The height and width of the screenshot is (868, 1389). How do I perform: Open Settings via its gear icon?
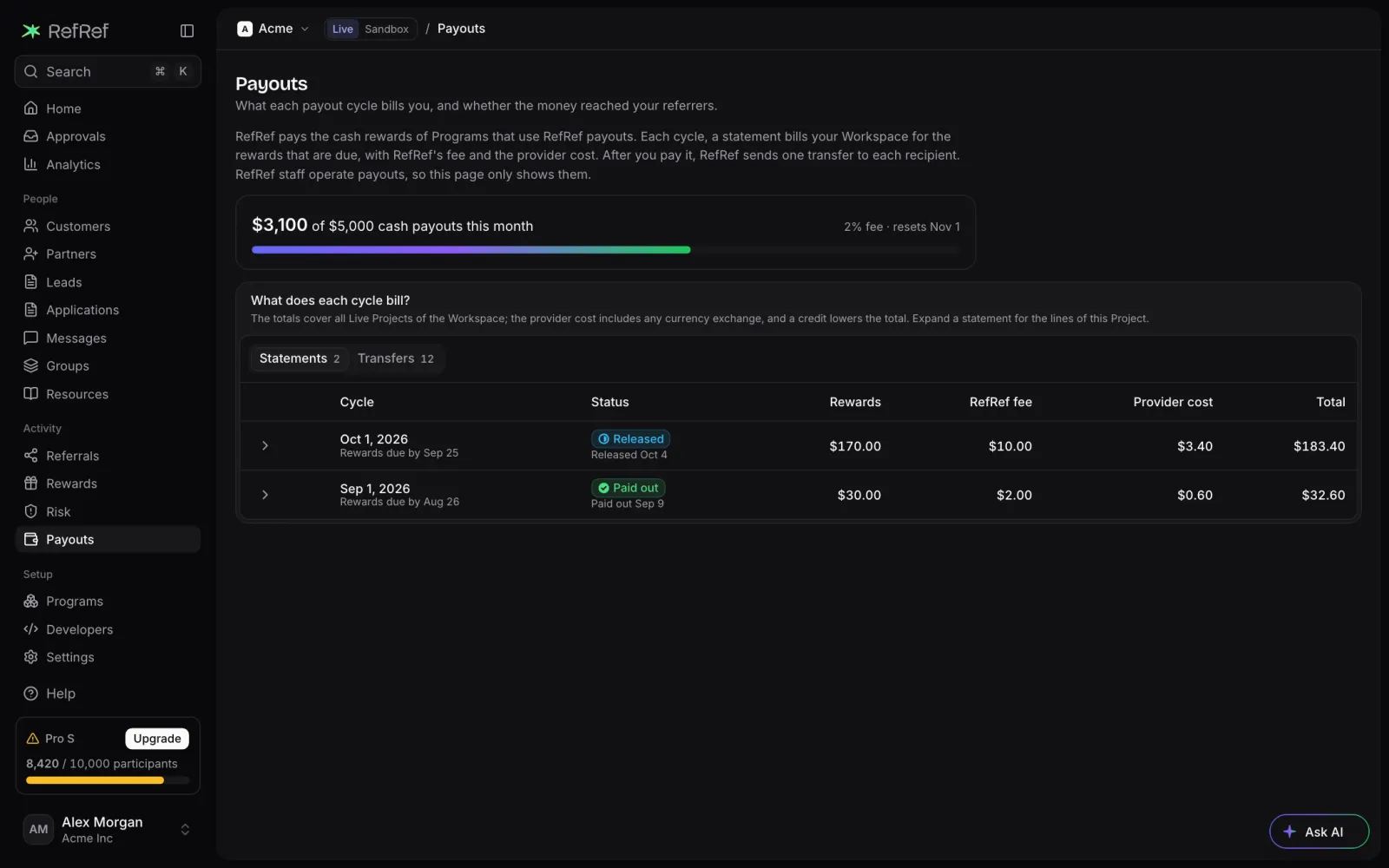[31, 657]
